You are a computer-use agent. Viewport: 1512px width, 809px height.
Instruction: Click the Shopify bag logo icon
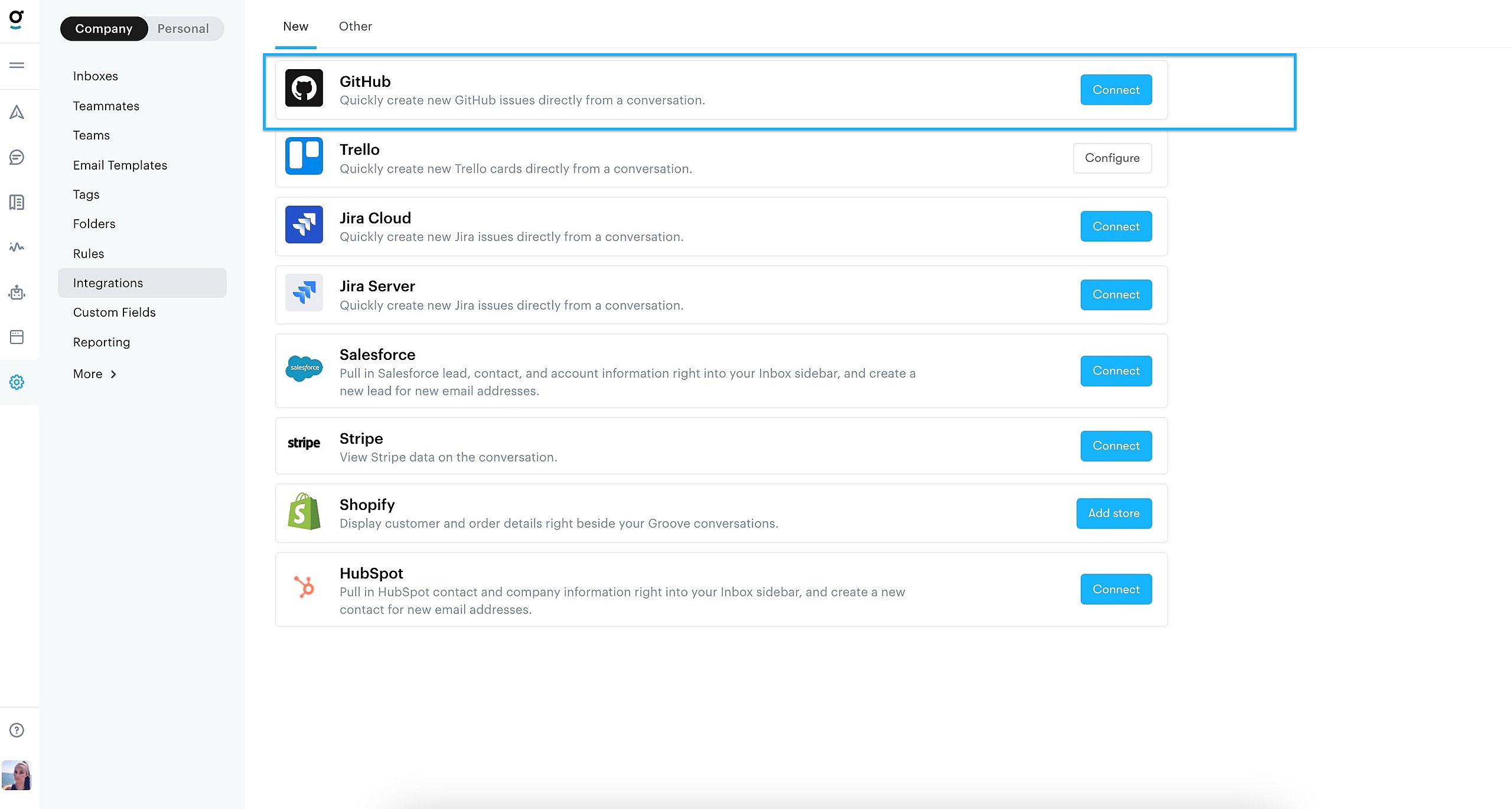(304, 511)
